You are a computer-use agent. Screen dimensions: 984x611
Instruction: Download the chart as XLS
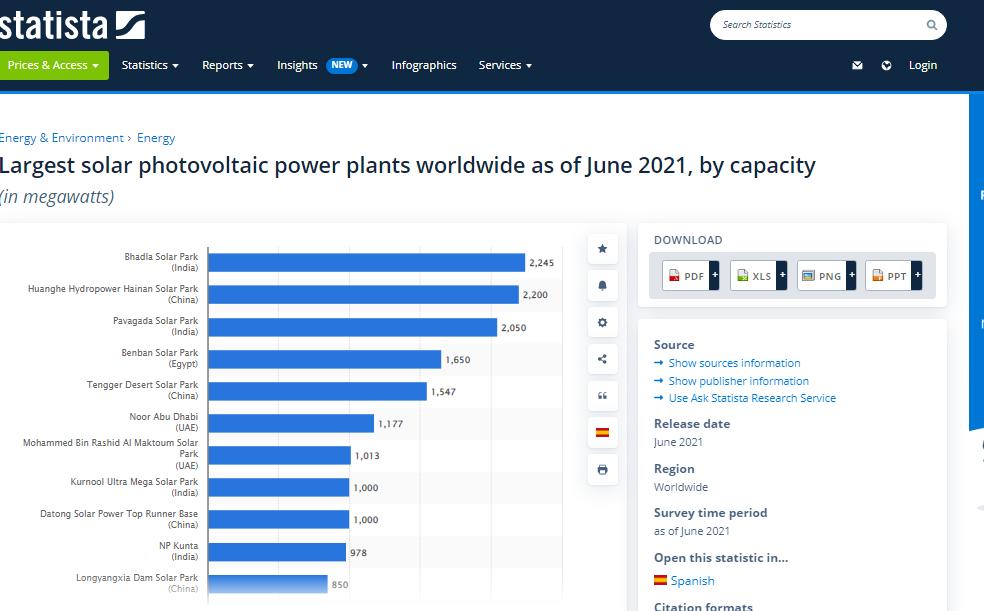pyautogui.click(x=757, y=276)
